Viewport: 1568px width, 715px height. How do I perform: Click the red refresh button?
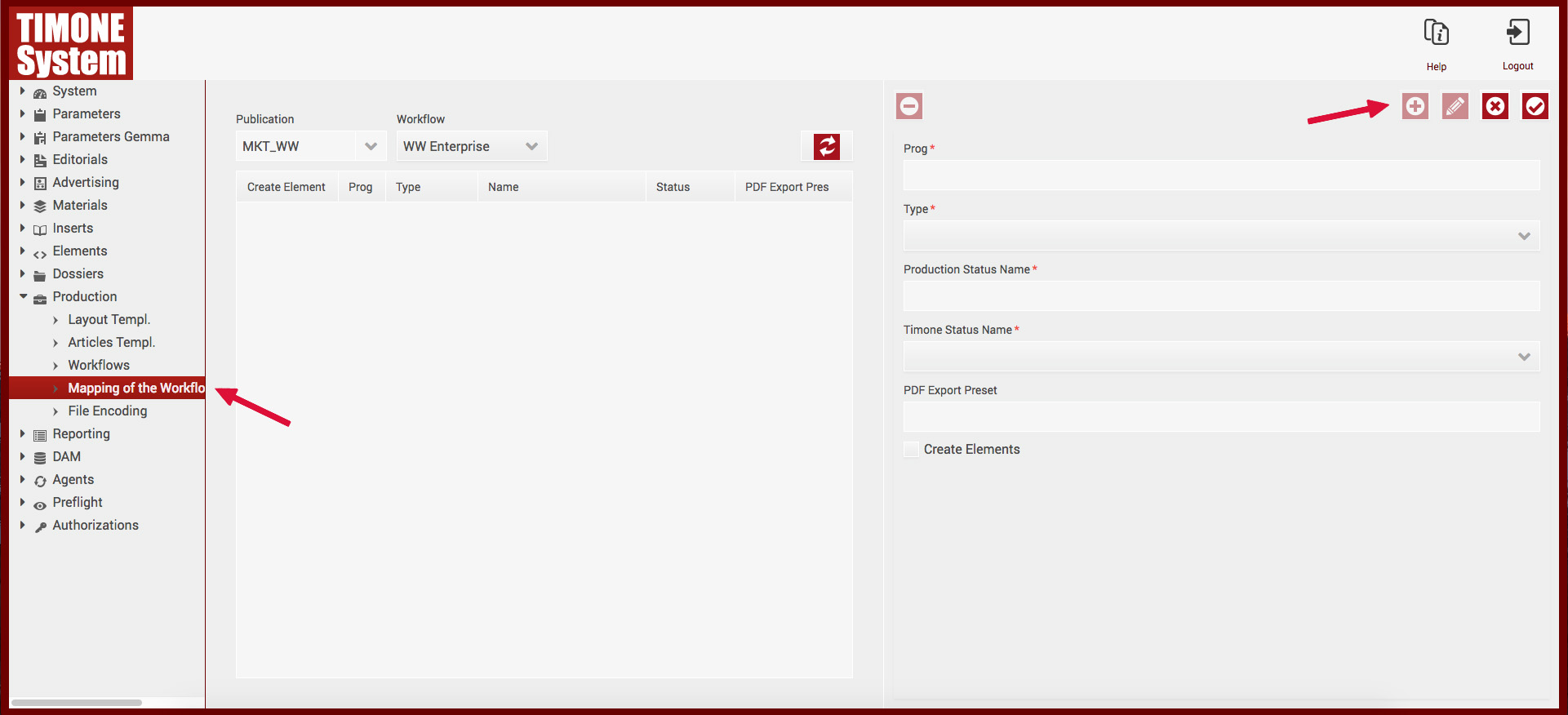click(x=827, y=146)
